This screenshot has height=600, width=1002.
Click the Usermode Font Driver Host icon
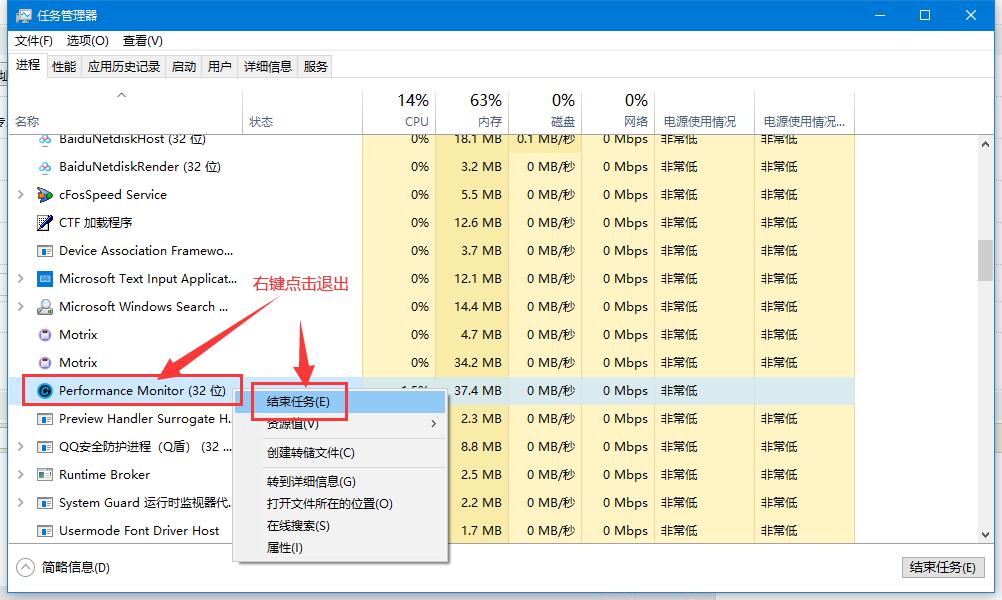(x=45, y=531)
